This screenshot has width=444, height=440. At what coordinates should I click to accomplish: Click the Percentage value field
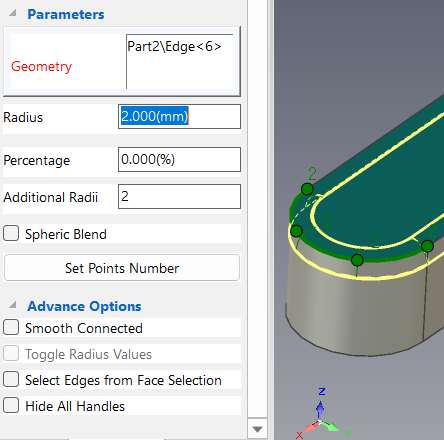179,160
